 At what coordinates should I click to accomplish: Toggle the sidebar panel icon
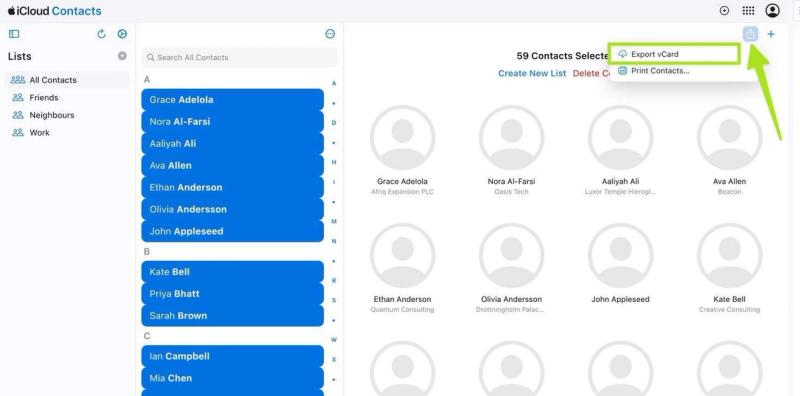click(x=14, y=34)
